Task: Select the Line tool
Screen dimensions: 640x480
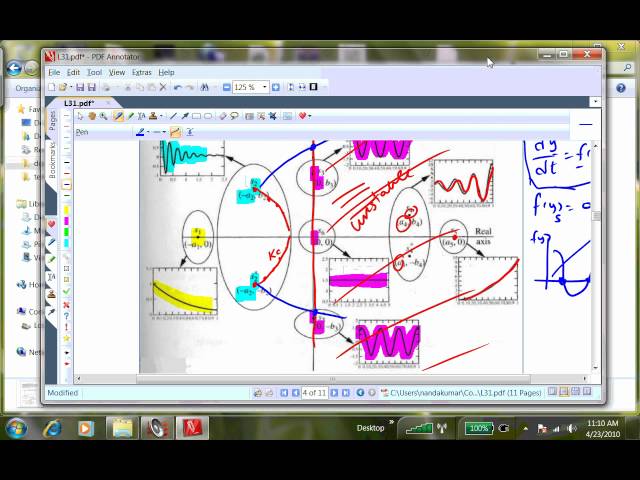Action: tap(173, 116)
